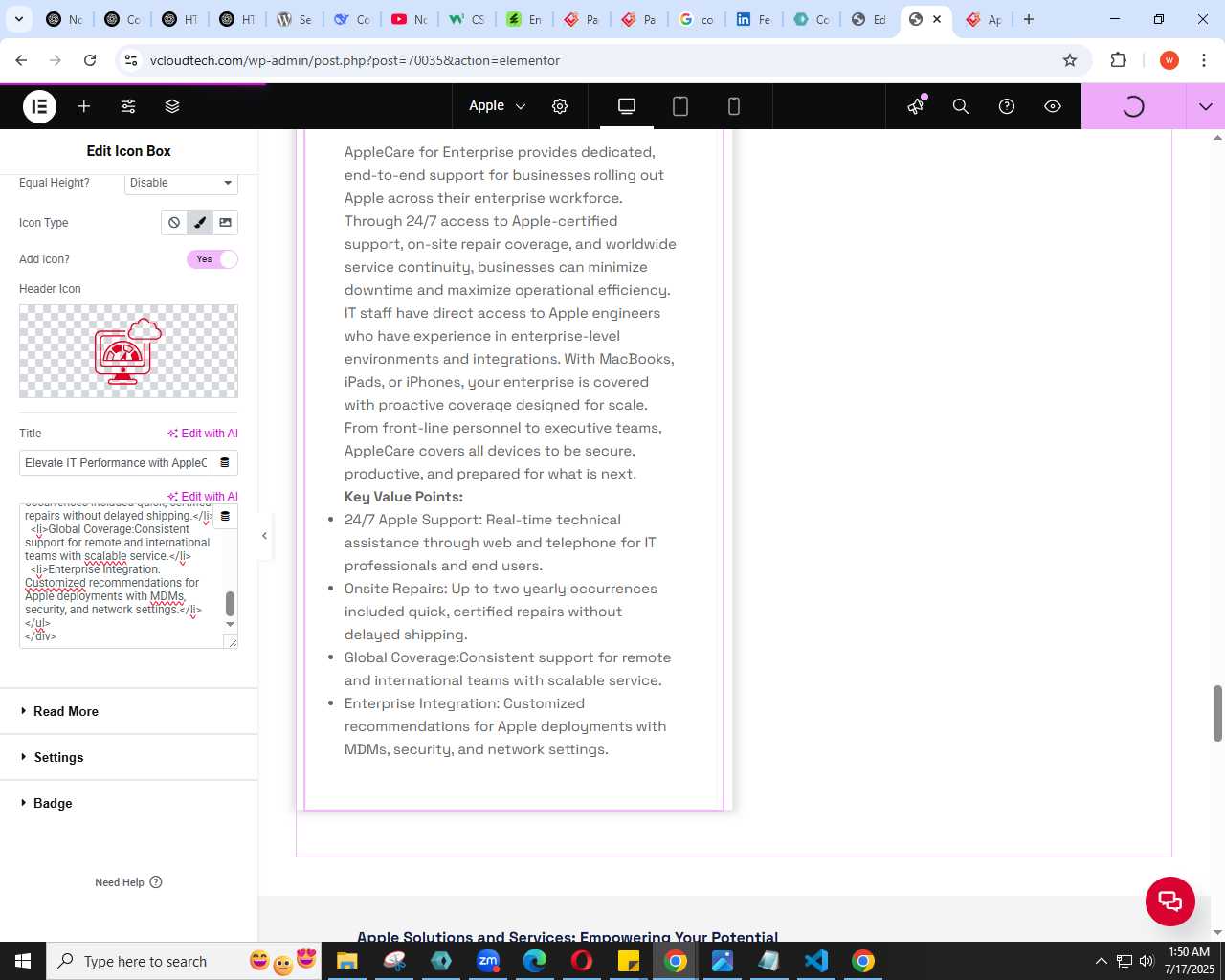Switch to the Google browser tab
This screenshot has width=1225, height=980.
tap(696, 19)
